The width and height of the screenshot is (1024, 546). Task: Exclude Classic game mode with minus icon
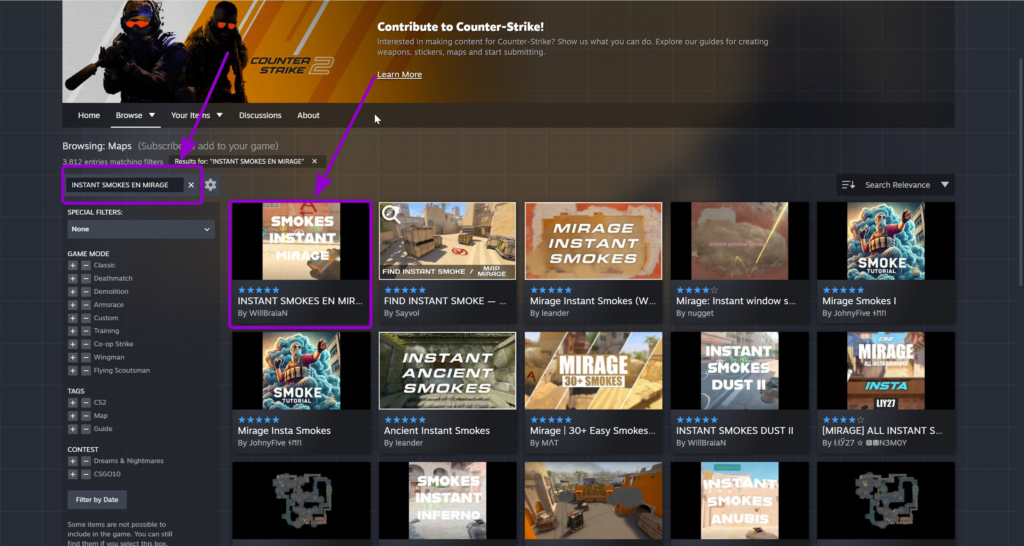(86, 265)
